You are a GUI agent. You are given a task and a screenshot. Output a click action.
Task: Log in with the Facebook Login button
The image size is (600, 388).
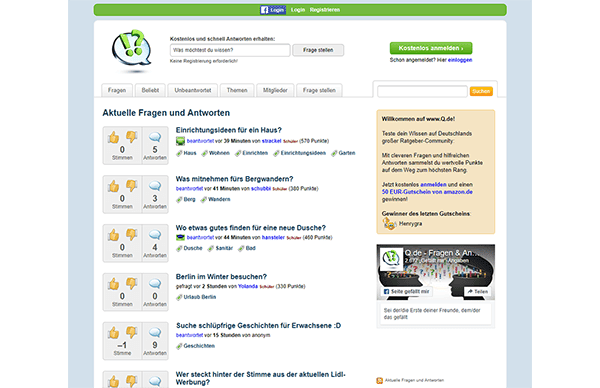pos(273,10)
